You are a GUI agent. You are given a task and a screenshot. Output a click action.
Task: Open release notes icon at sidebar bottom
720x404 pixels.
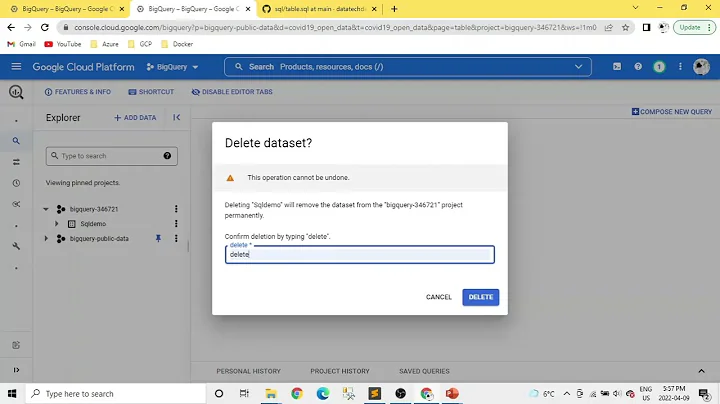(x=16, y=345)
